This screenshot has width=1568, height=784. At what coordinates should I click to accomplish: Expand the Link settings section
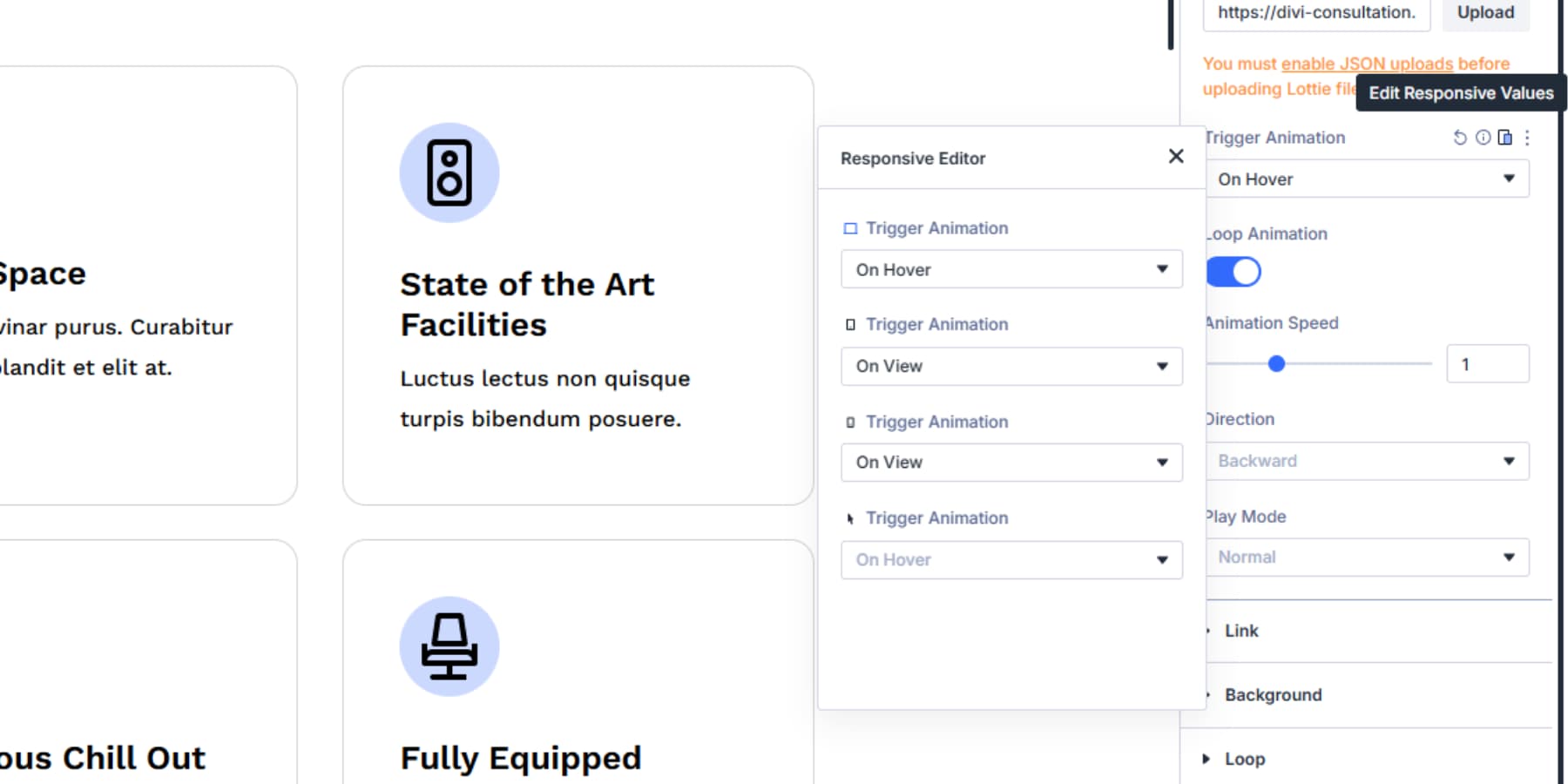(1241, 631)
